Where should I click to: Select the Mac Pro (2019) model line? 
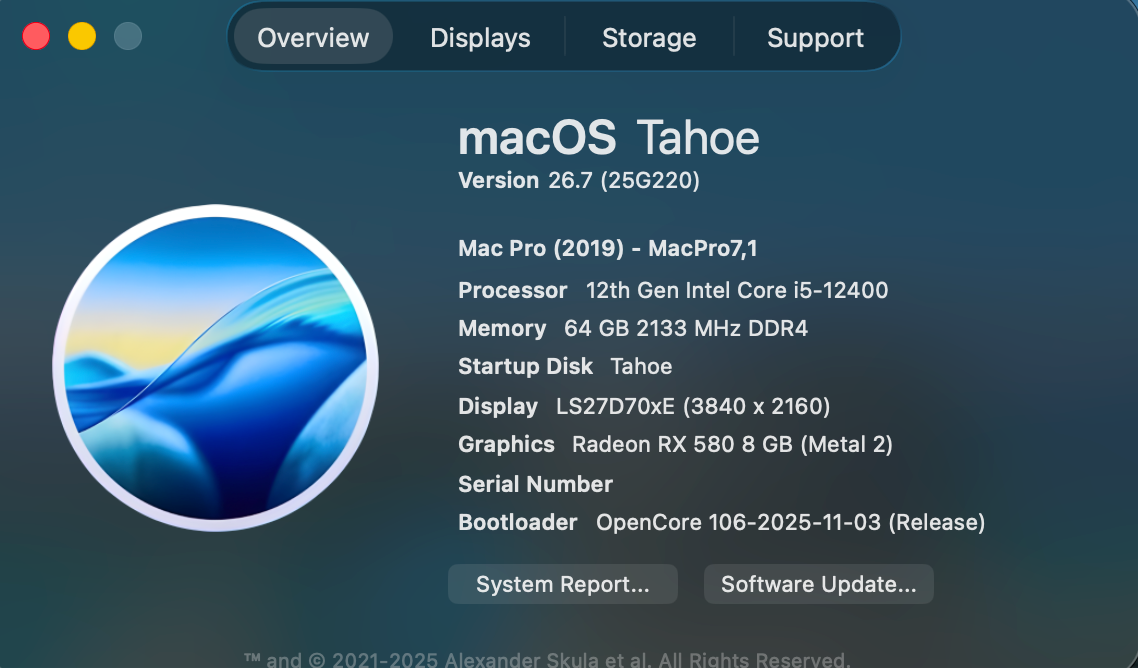[608, 248]
